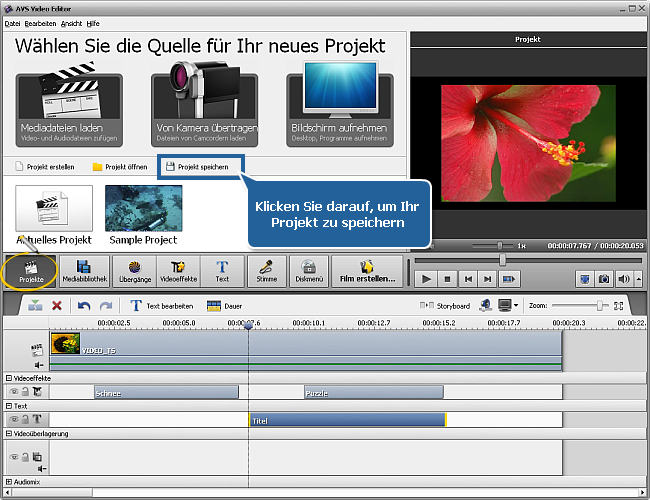The width and height of the screenshot is (650, 500).
Task: Open the volume dropdown arrow next to speaker
Action: (x=637, y=279)
